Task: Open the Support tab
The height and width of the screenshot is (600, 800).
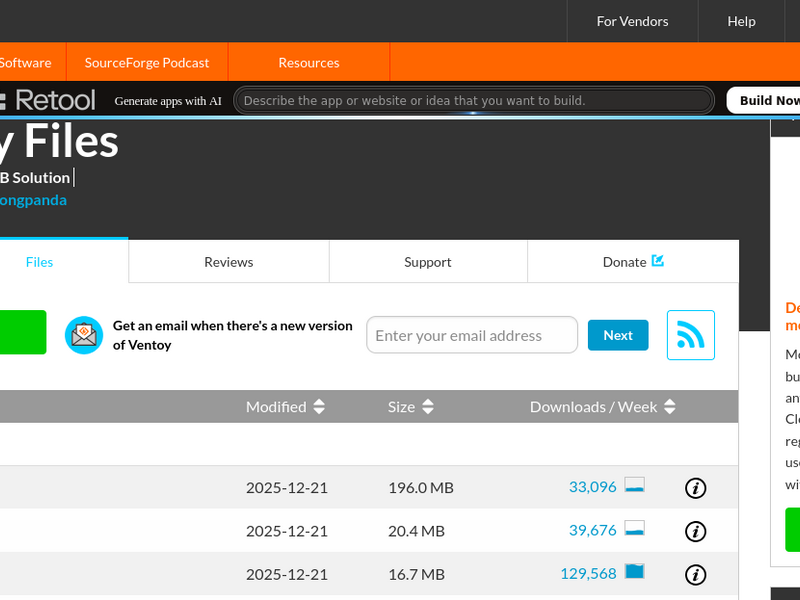Action: (x=428, y=262)
